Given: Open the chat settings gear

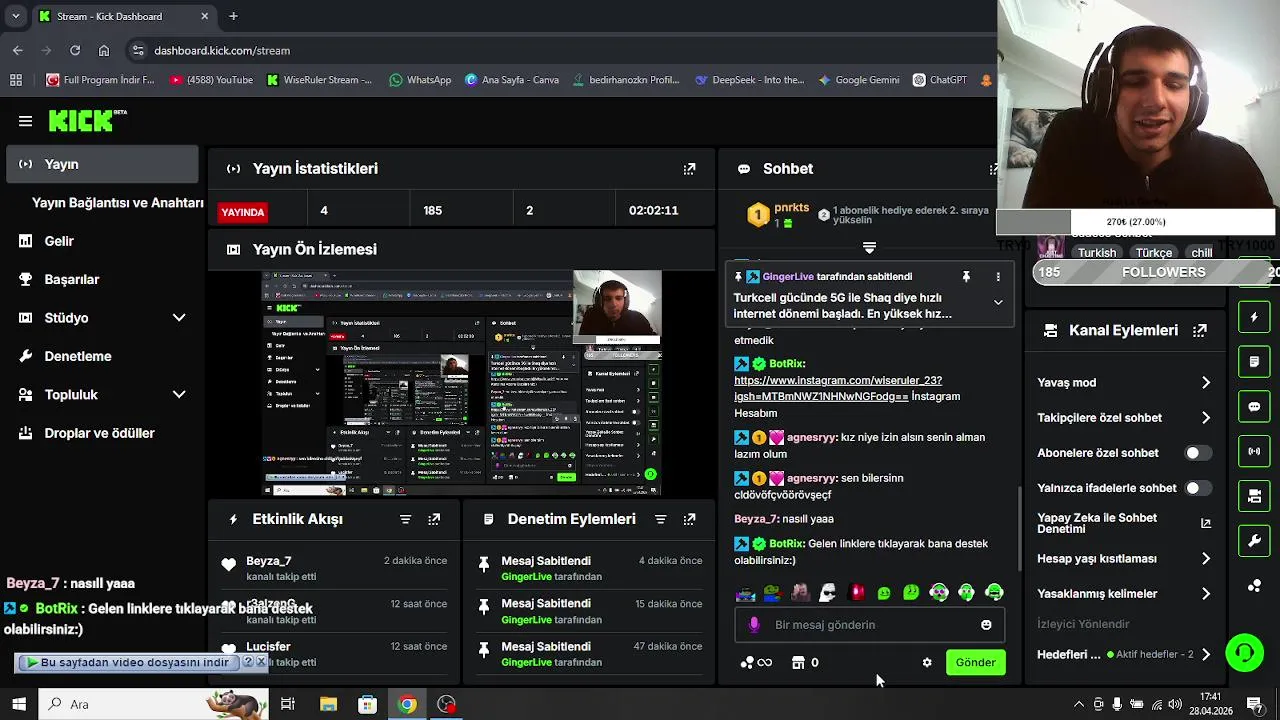Looking at the screenshot, I should [927, 662].
